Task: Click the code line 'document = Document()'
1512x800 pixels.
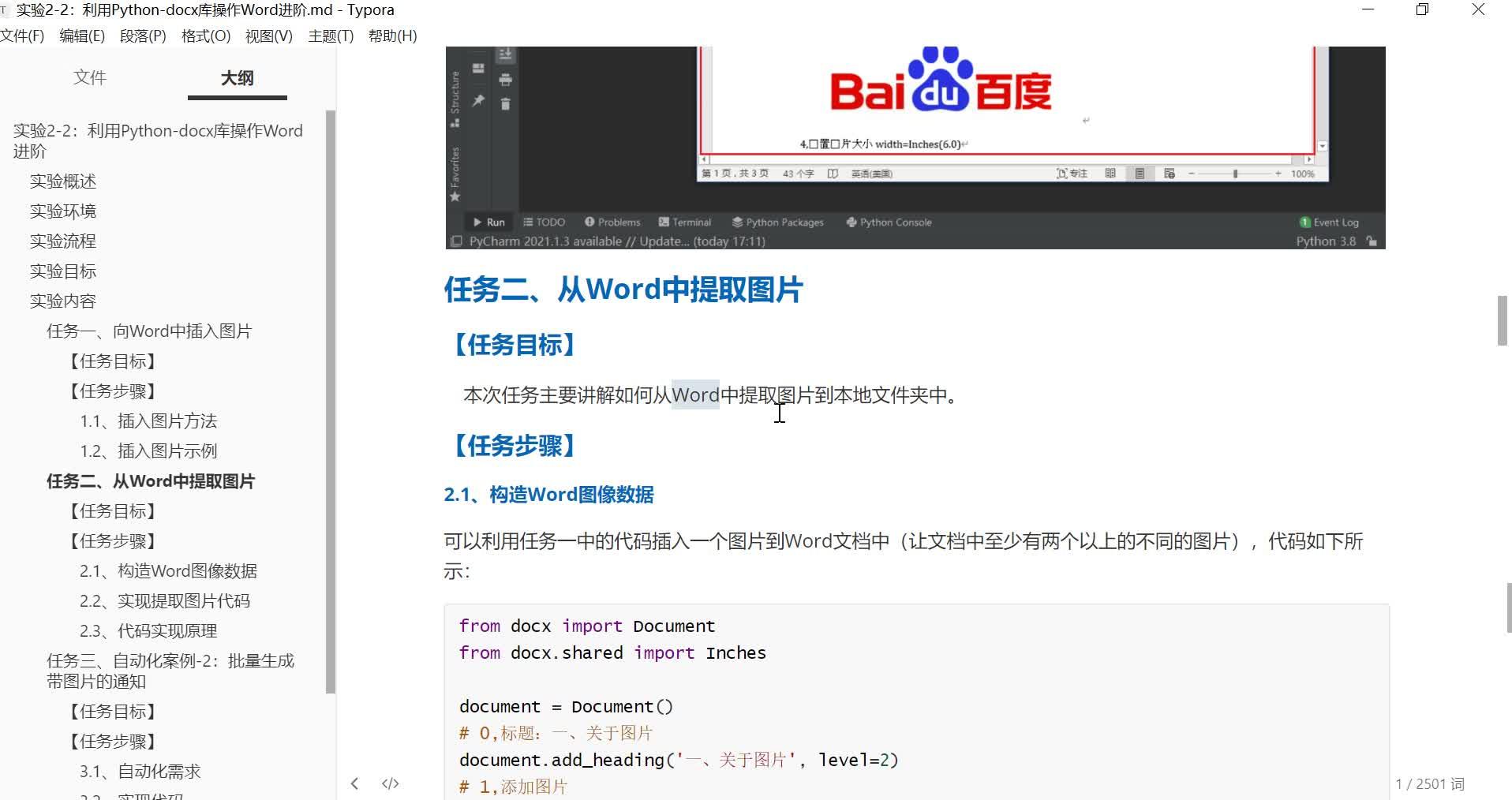Action: 566,707
